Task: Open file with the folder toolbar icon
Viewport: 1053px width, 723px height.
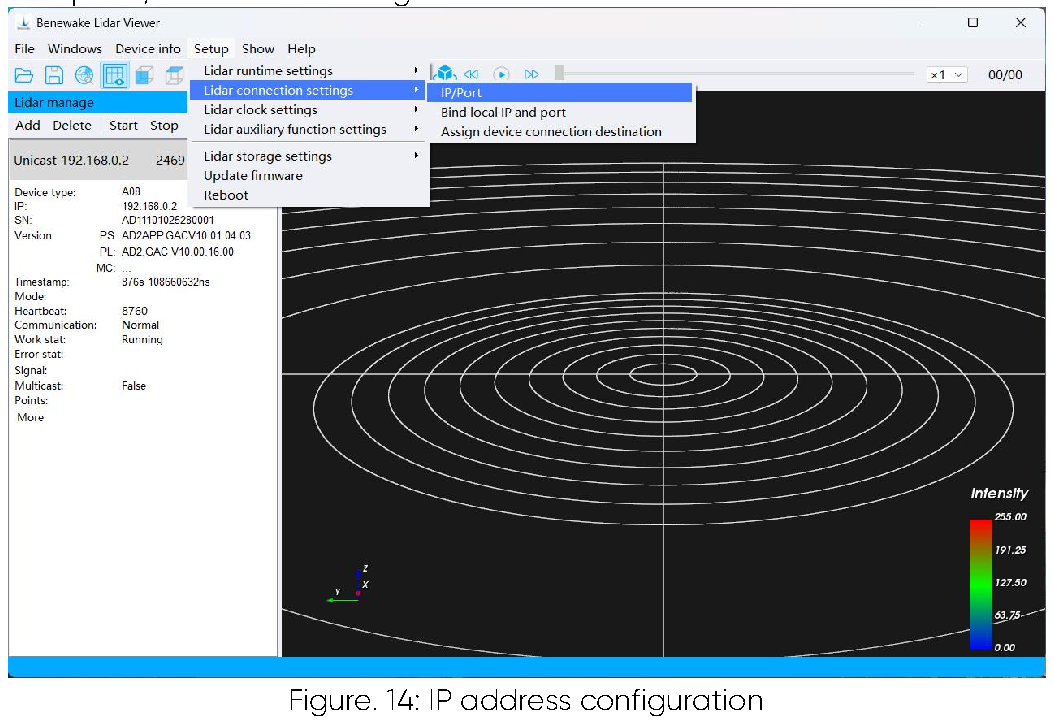Action: tap(24, 75)
